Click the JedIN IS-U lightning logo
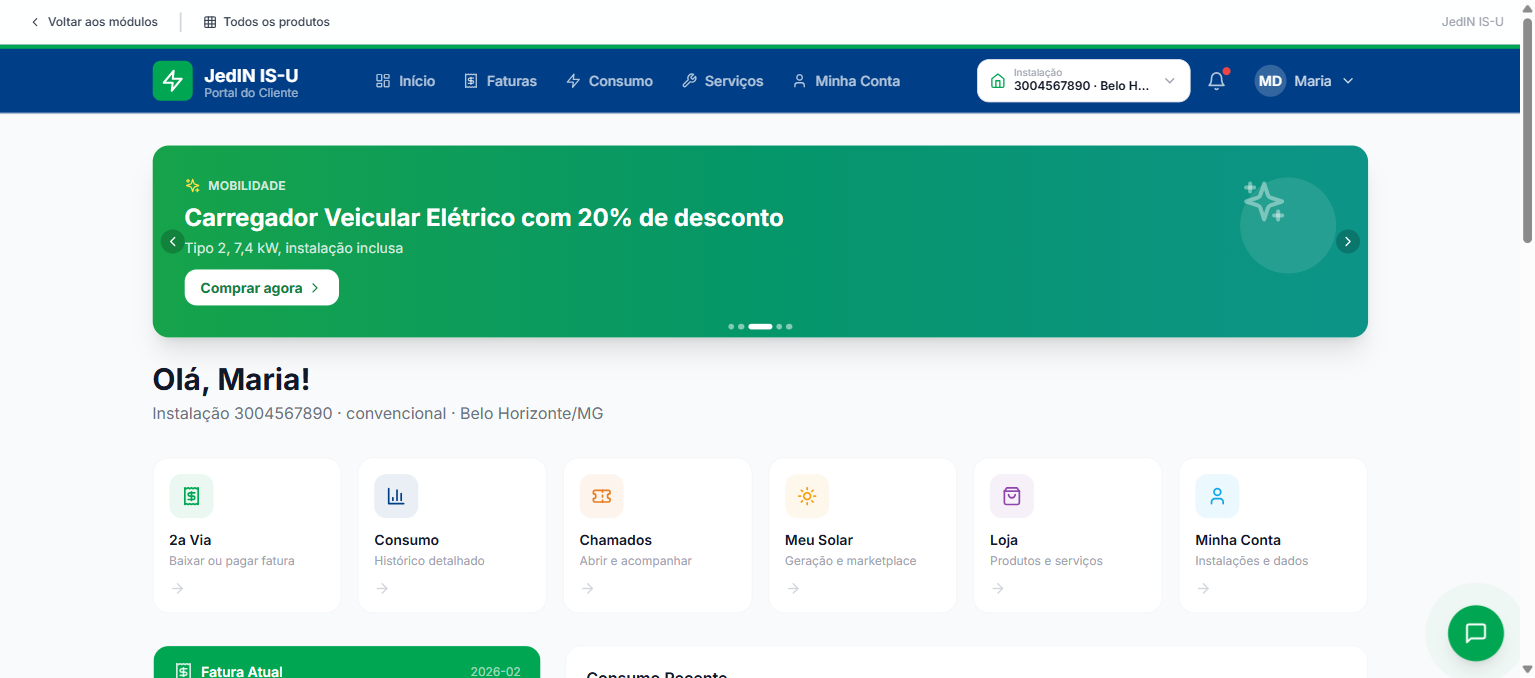 point(172,81)
